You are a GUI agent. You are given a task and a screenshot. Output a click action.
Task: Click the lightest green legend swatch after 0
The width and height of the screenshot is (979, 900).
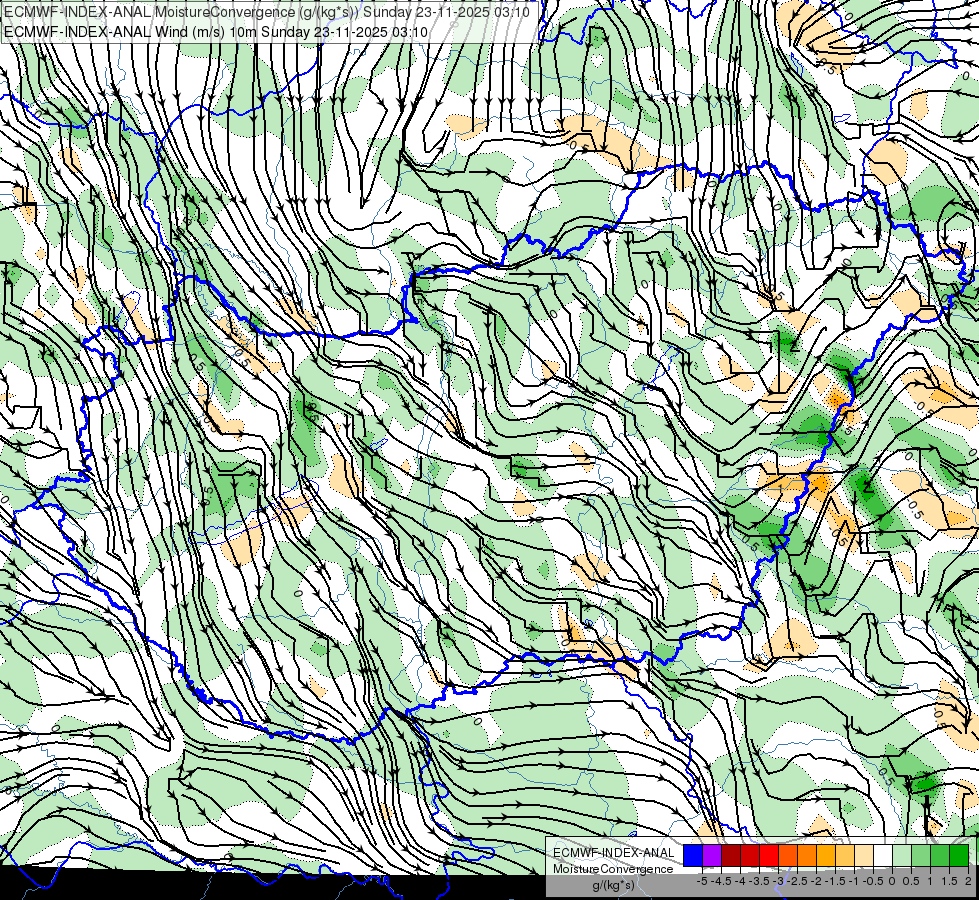[902, 855]
